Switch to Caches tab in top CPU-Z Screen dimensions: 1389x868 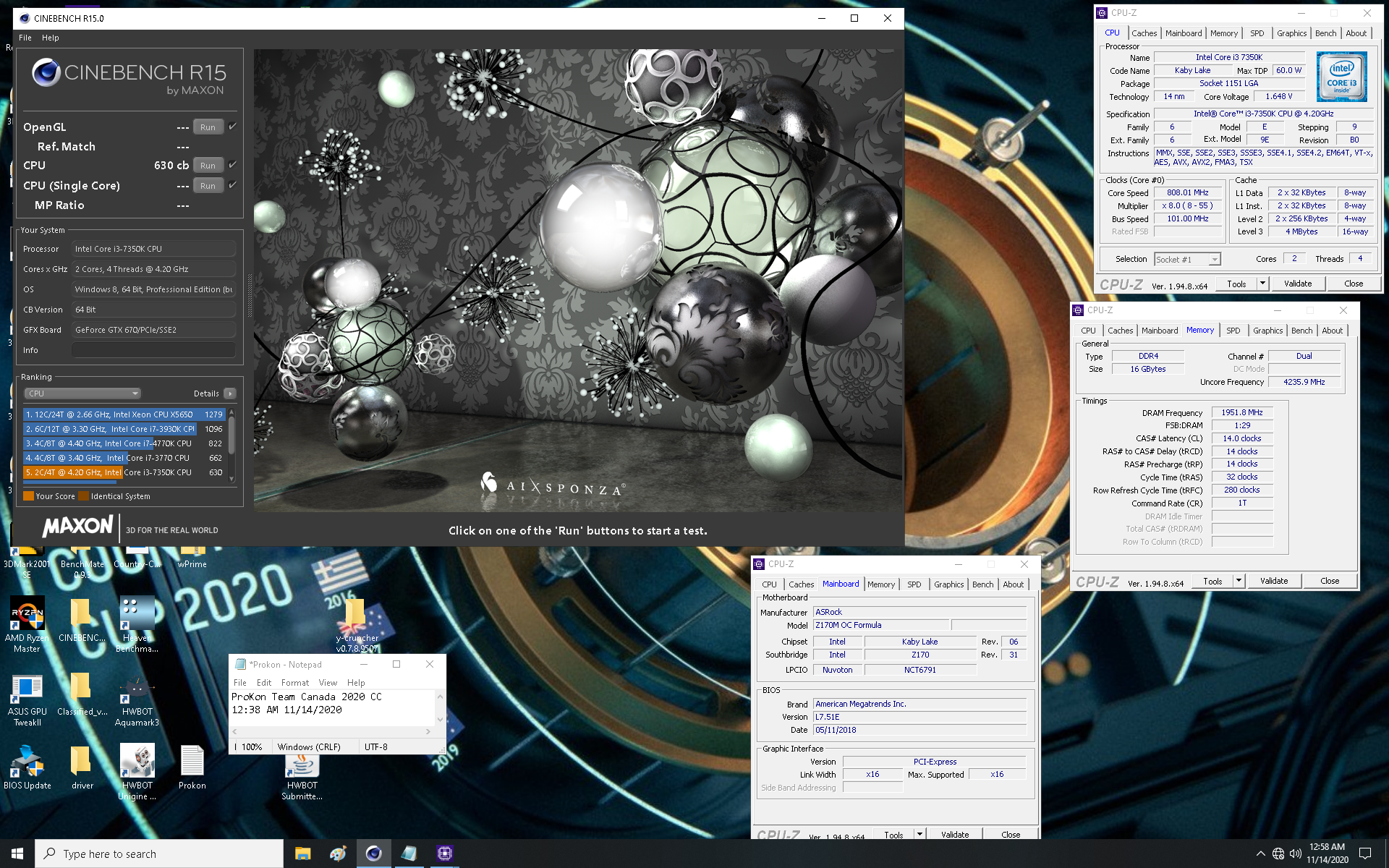(x=1144, y=33)
